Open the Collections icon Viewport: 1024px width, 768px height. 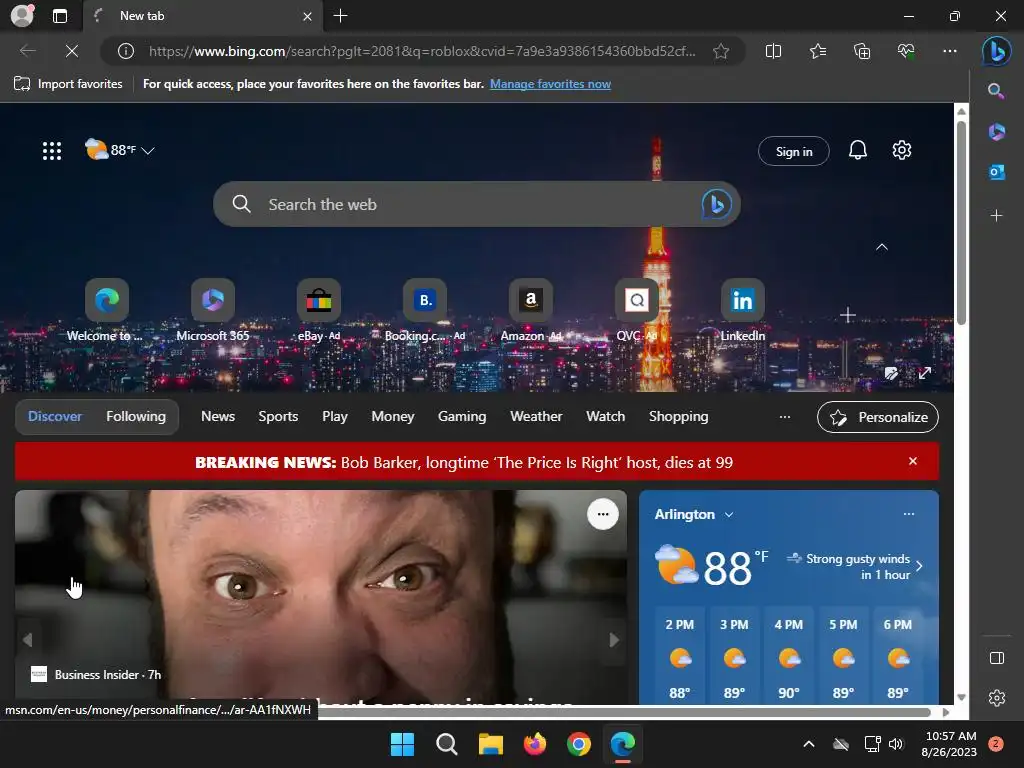(x=862, y=51)
